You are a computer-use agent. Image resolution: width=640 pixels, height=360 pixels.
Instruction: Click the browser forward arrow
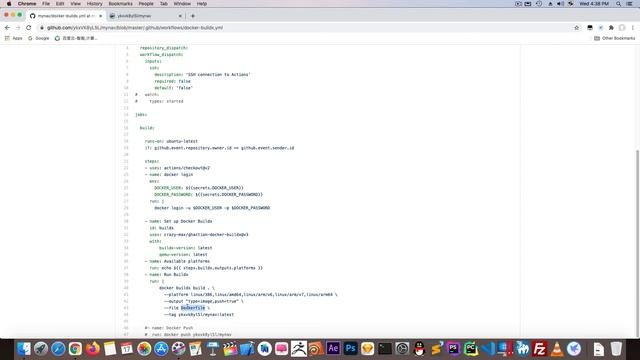pyautogui.click(x=18, y=28)
